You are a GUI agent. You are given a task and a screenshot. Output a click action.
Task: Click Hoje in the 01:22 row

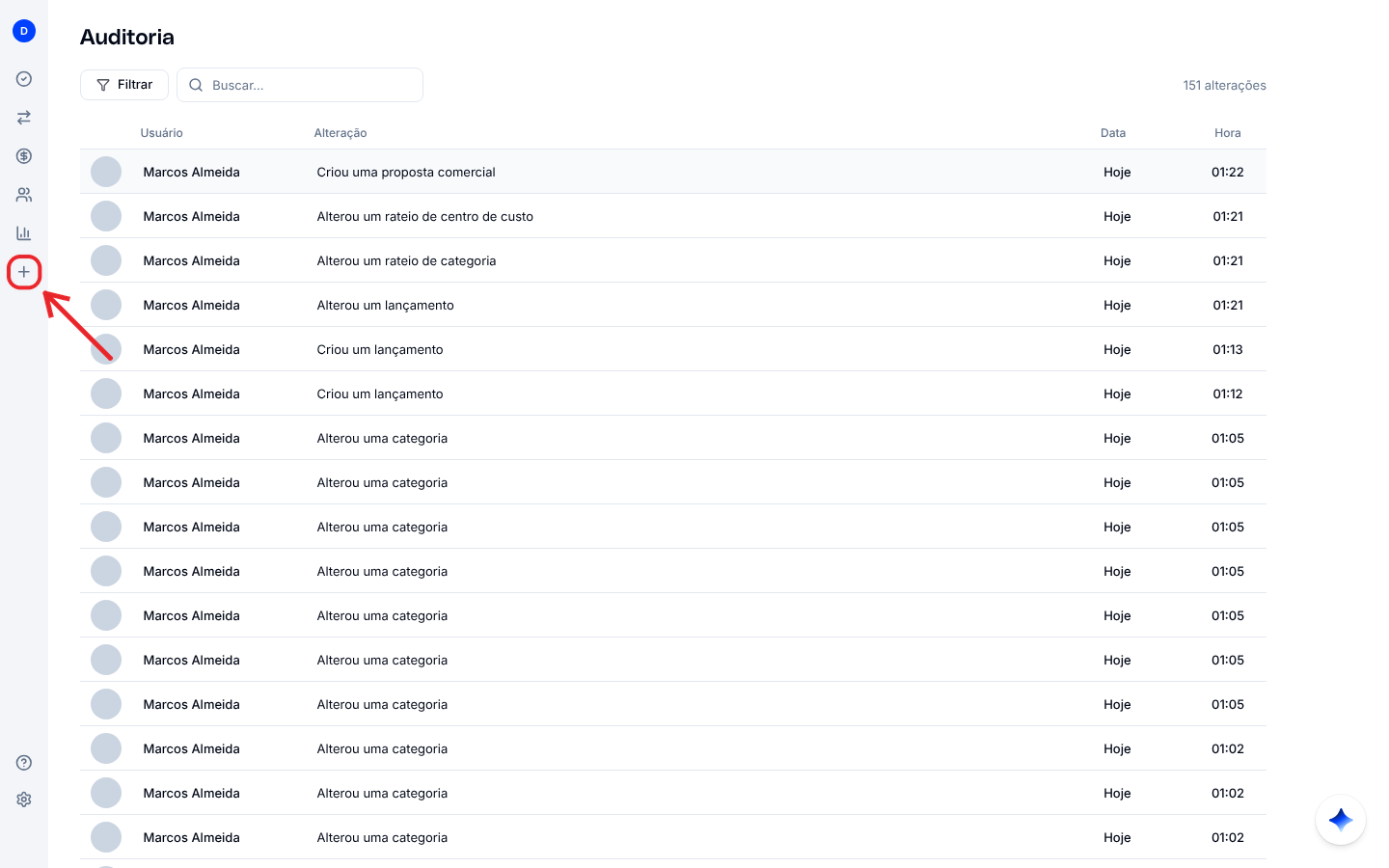(1117, 172)
